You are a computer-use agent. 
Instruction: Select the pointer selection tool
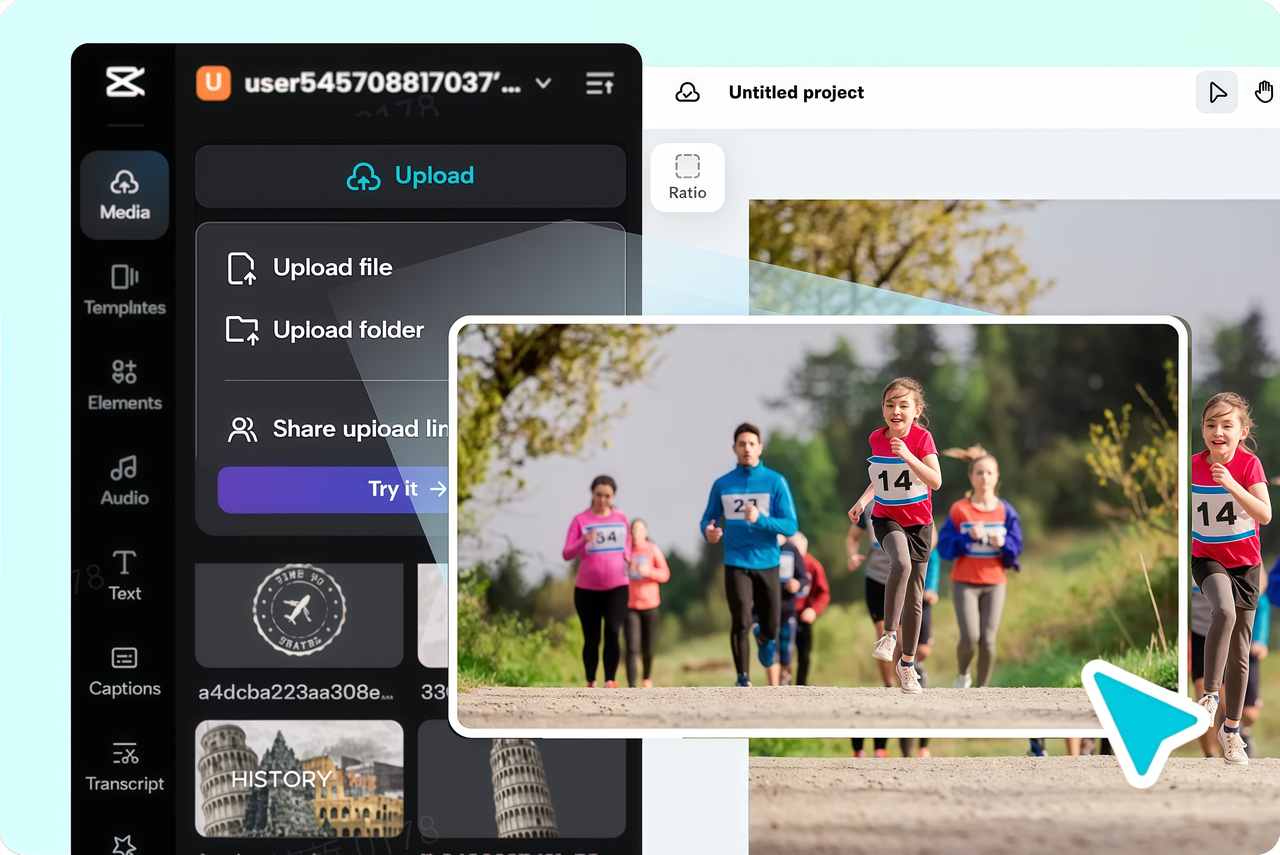click(x=1217, y=93)
